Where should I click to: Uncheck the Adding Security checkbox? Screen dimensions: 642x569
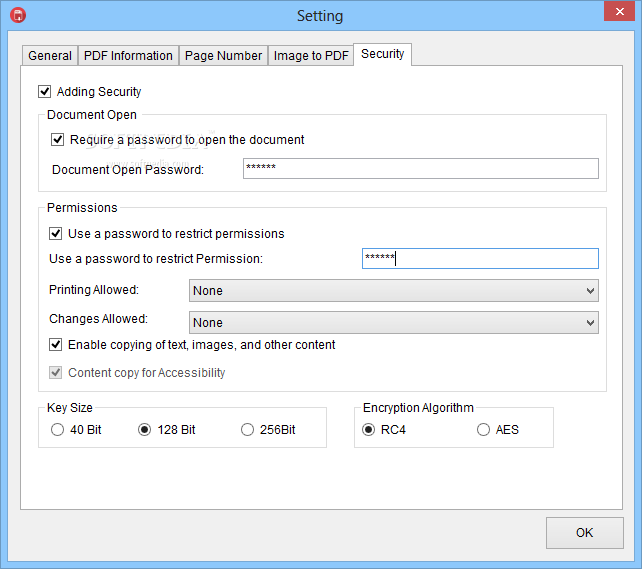(45, 91)
